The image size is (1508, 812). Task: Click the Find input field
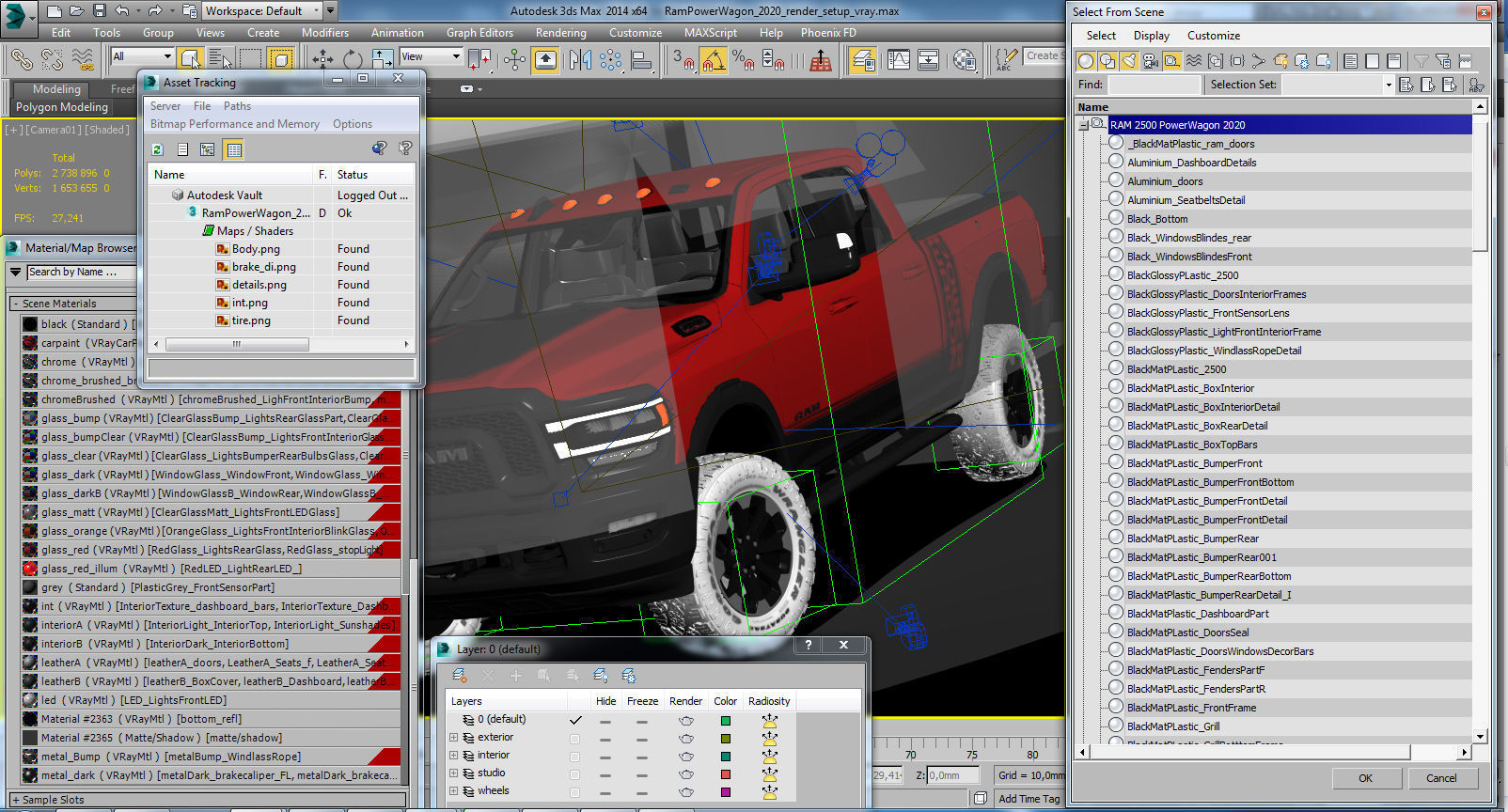point(1155,85)
